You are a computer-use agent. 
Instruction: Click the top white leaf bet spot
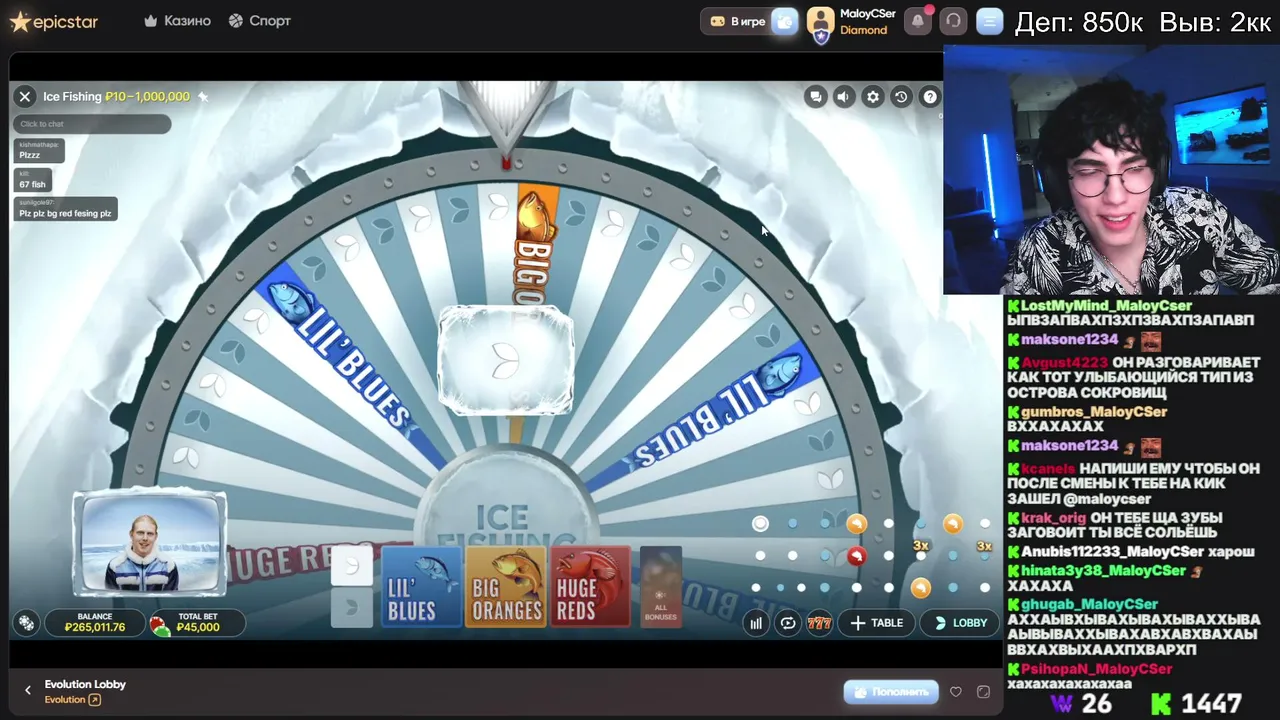pyautogui.click(x=352, y=566)
